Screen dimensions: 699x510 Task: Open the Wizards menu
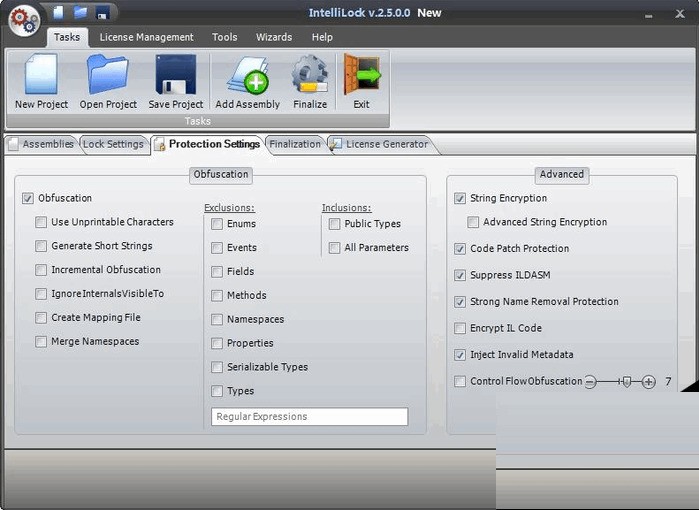pos(274,37)
